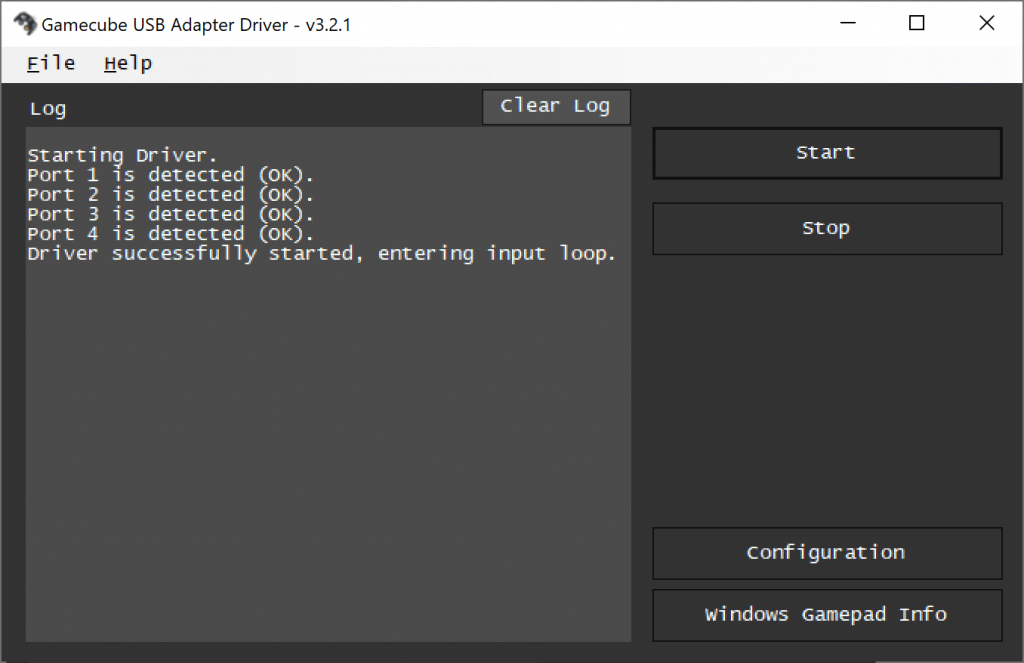Close the Gamecube USB Adapter Driver window
This screenshot has height=663, width=1024.
point(986,24)
